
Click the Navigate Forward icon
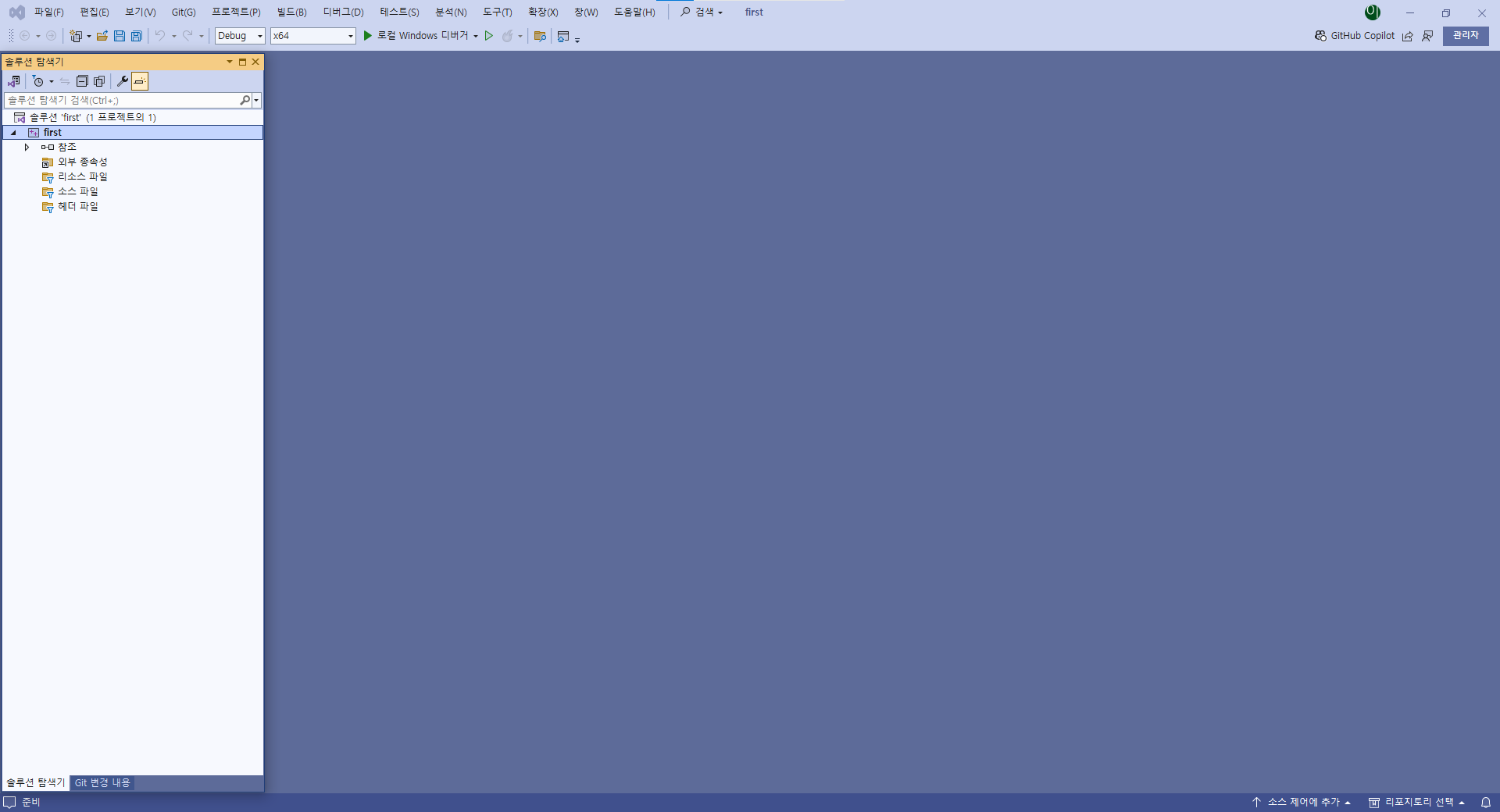(x=52, y=36)
